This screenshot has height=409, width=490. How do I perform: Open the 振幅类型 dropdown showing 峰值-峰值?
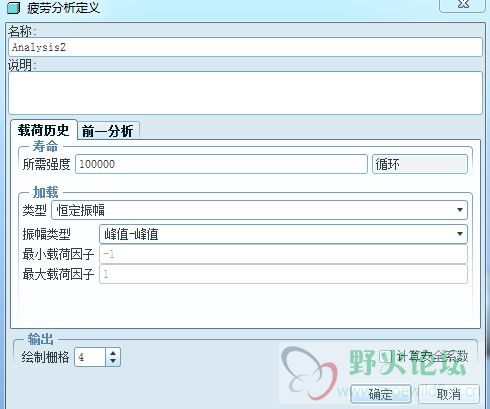click(x=283, y=234)
